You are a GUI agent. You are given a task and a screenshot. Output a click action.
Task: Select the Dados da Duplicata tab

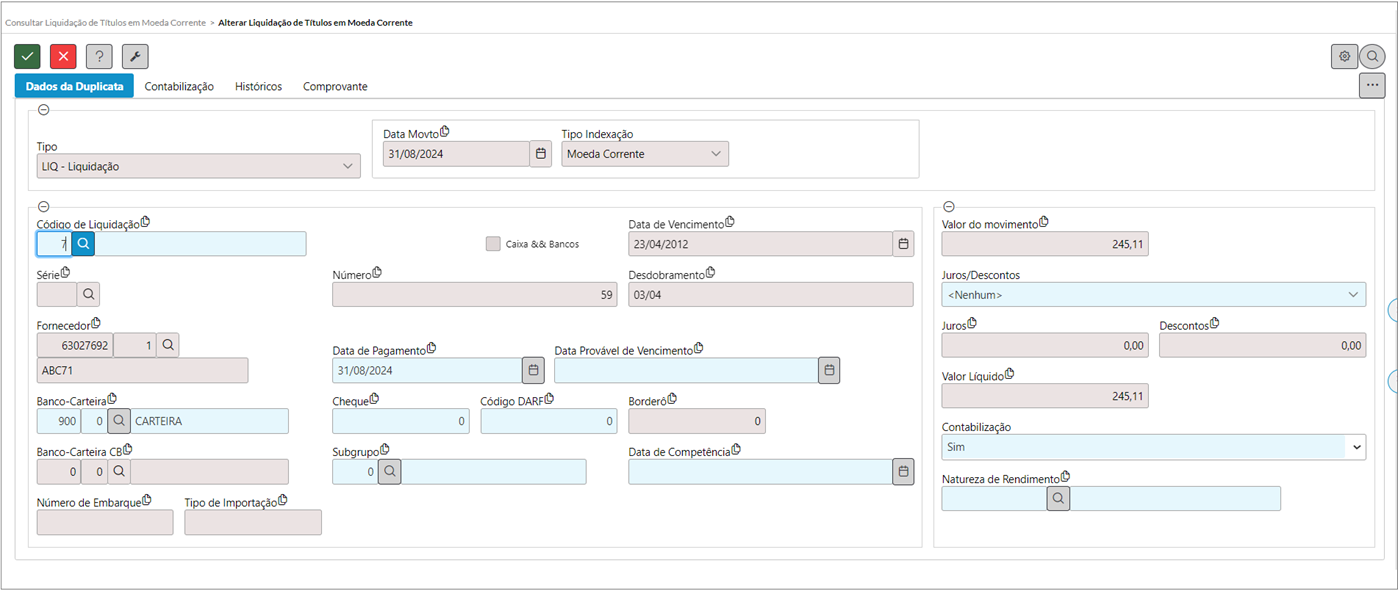click(x=74, y=86)
